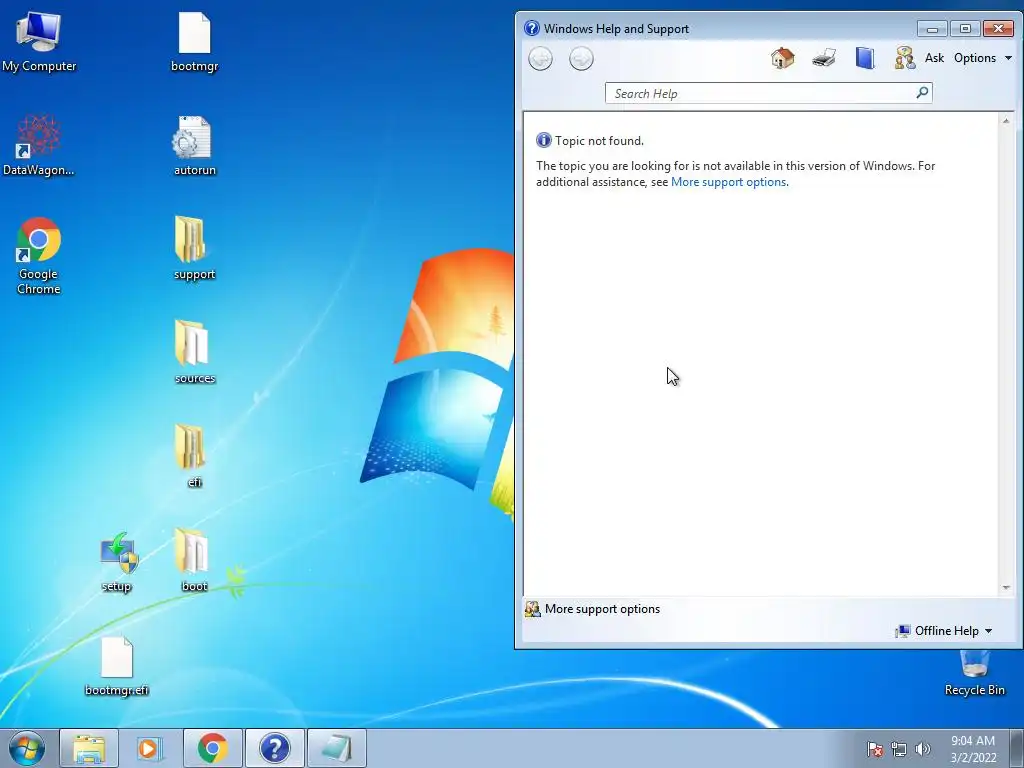This screenshot has width=1024, height=768.
Task: Open Action Center flag in the system tray
Action: tap(874, 749)
